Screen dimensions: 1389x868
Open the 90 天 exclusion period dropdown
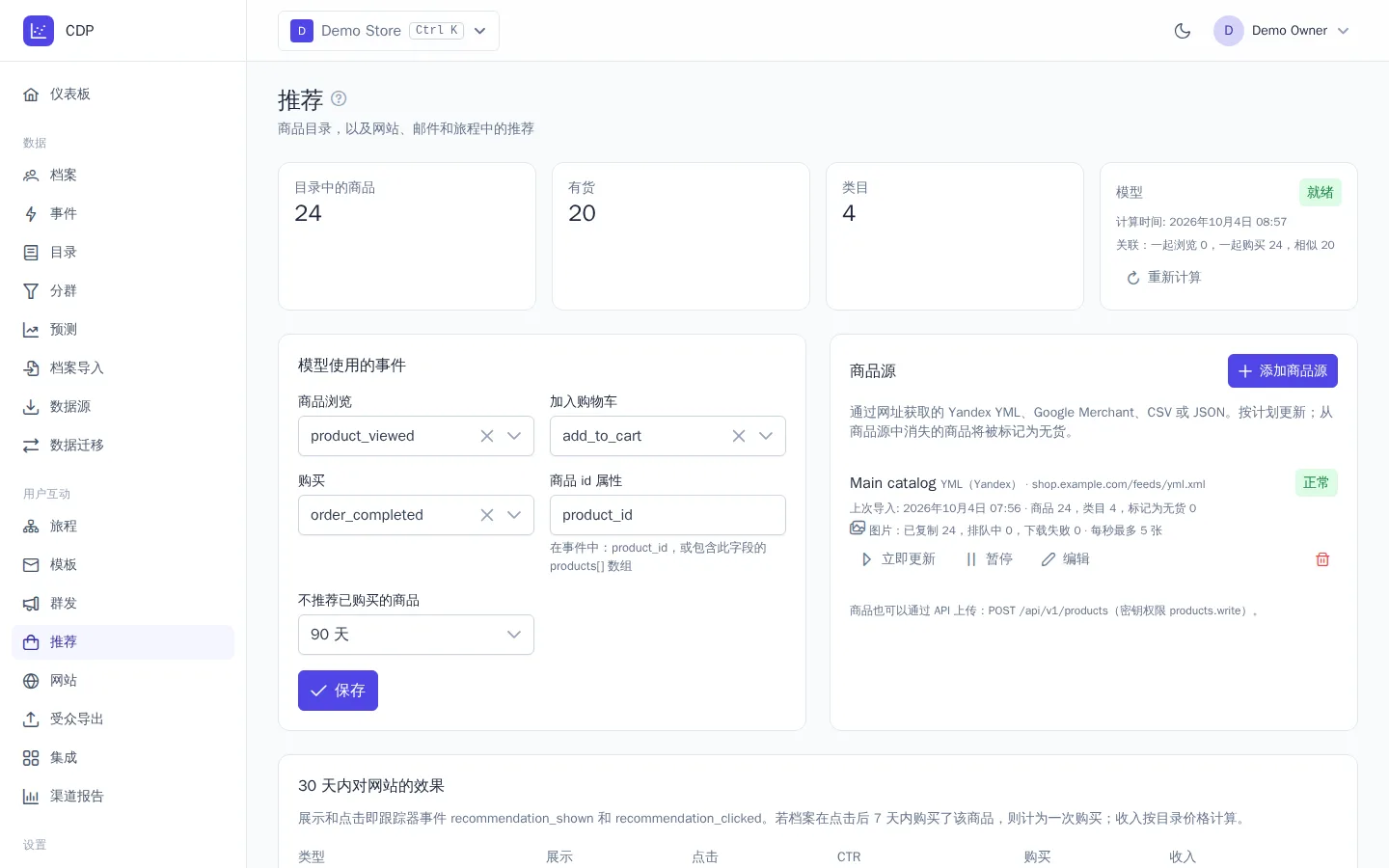click(416, 635)
